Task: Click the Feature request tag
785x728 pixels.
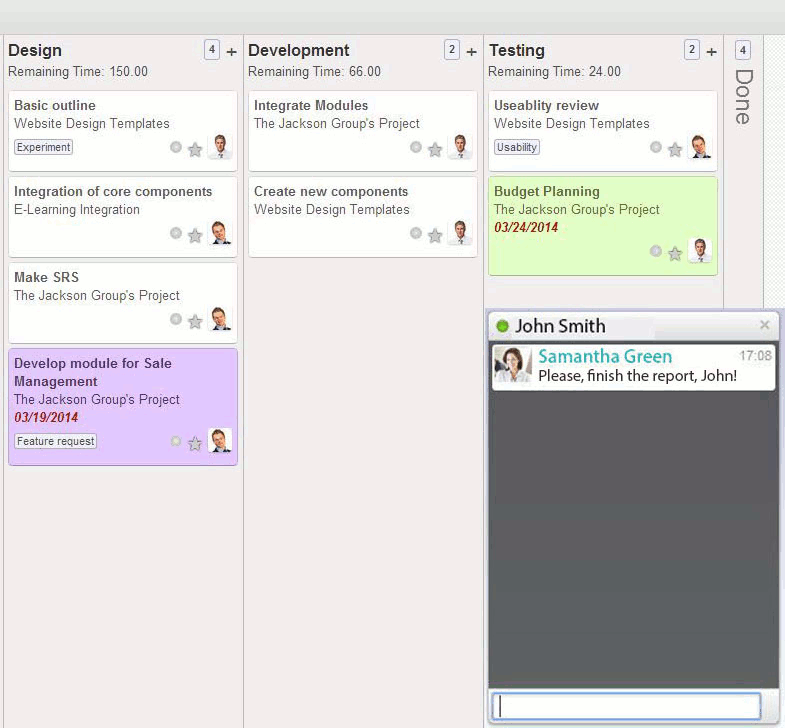Action: 56,441
